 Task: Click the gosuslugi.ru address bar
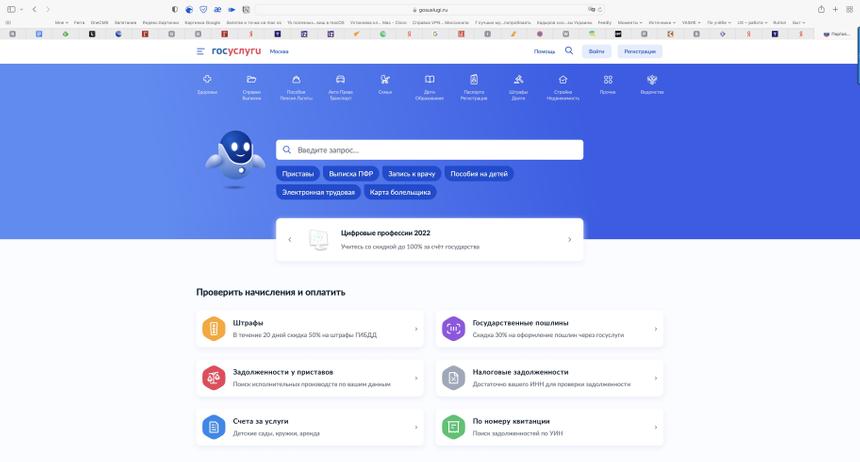point(429,9)
